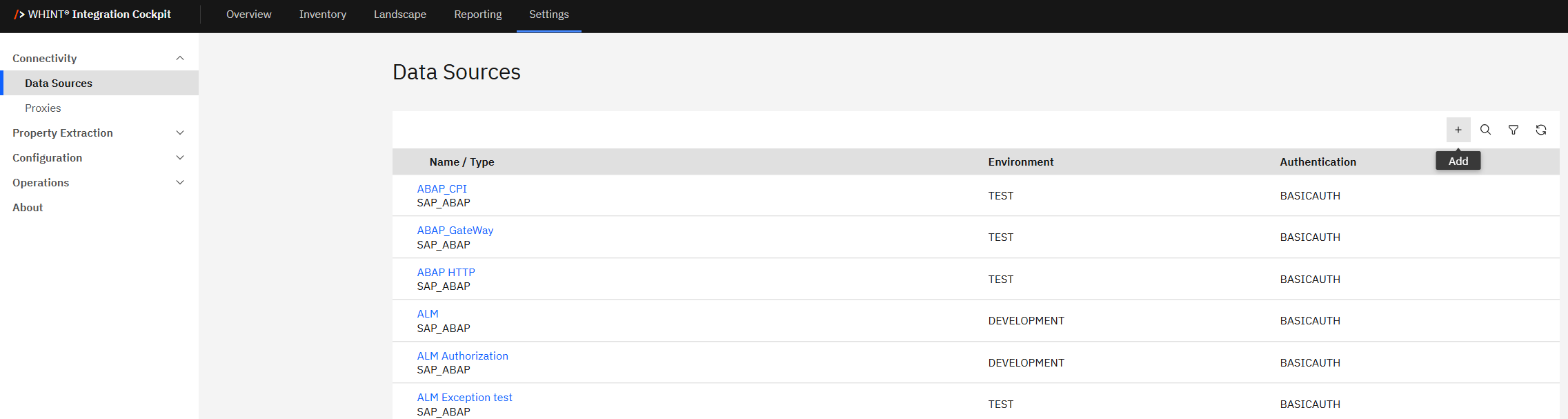Collapse the Connectivity section
The height and width of the screenshot is (419, 1568).
coord(180,59)
